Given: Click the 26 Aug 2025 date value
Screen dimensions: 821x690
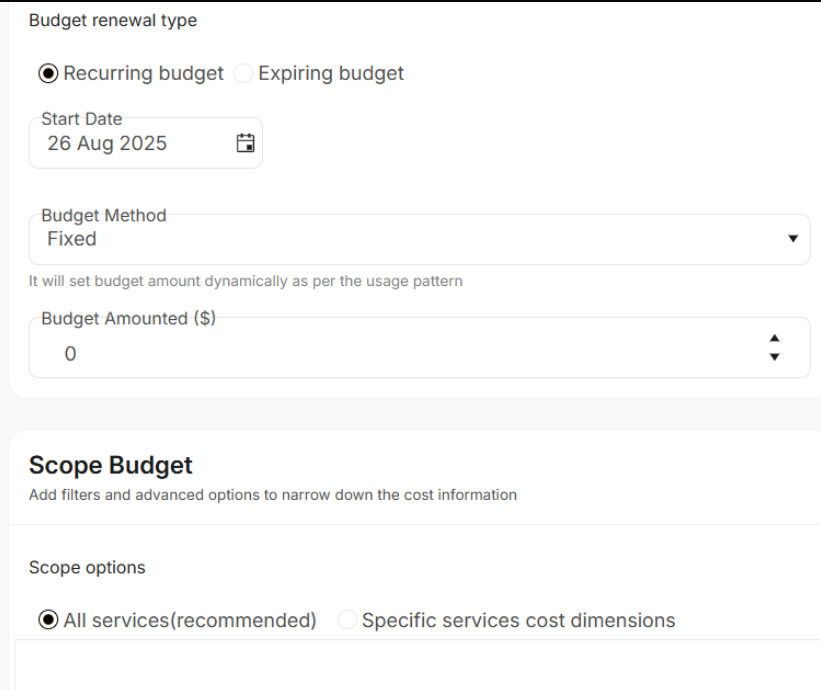Looking at the screenshot, I should (107, 143).
